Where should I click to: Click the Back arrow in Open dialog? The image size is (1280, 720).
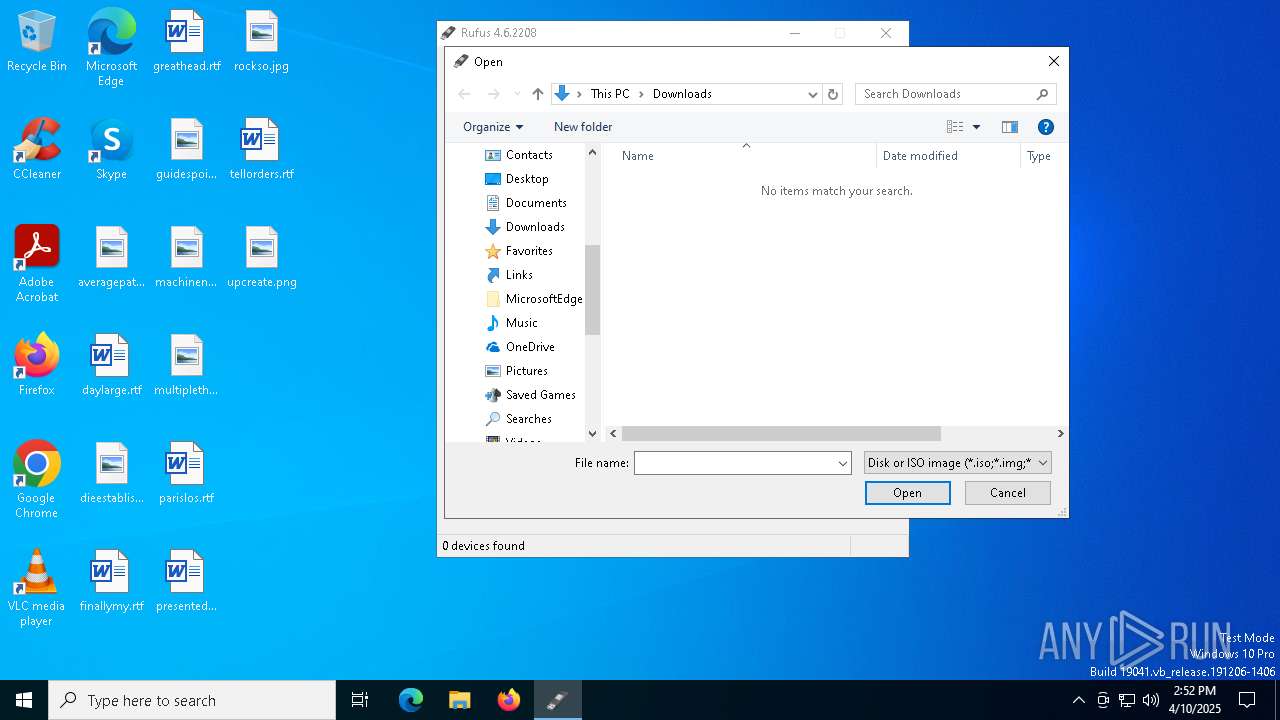(464, 94)
